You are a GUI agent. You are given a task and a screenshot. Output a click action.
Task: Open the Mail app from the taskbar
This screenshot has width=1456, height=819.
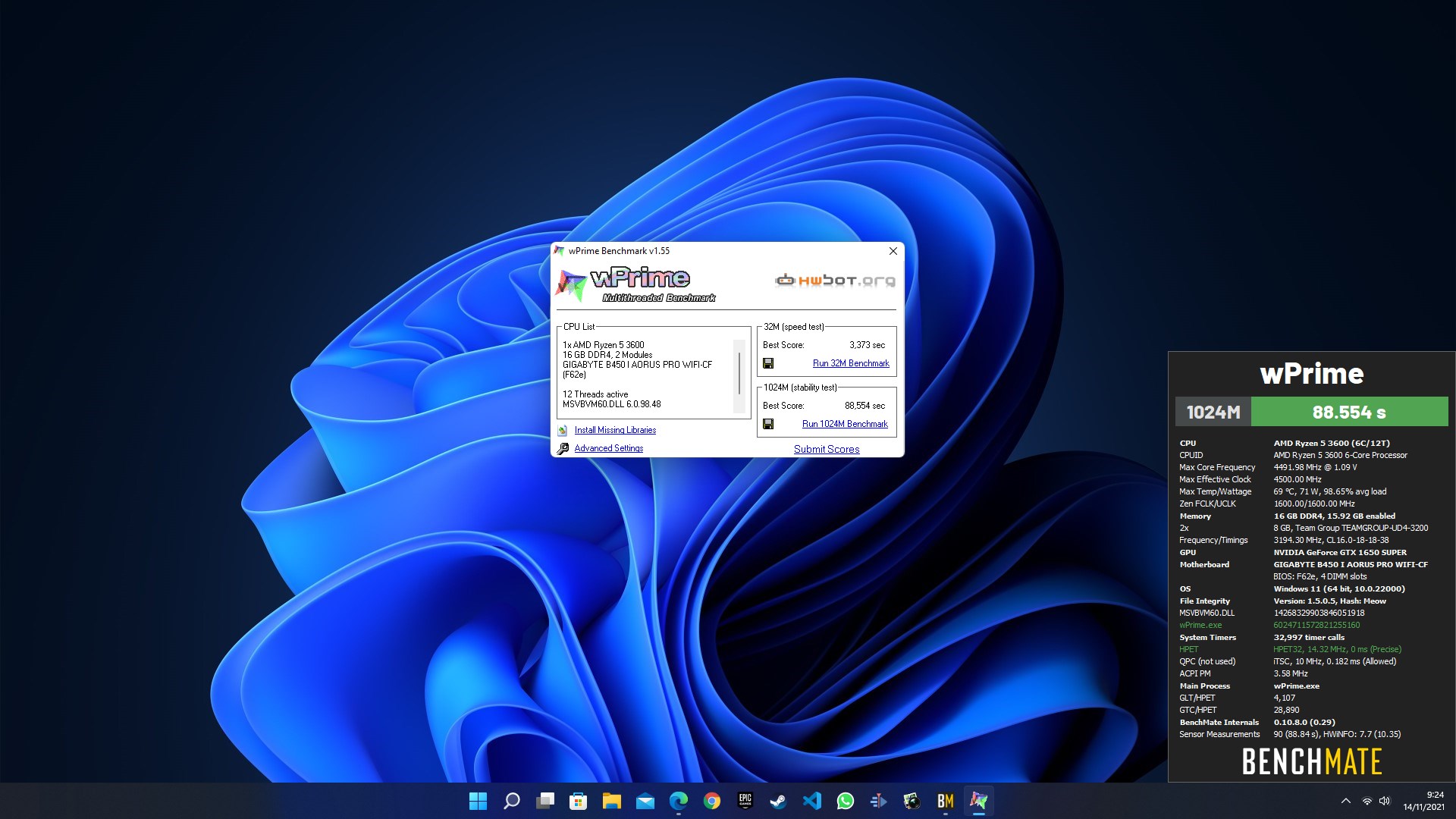click(645, 801)
